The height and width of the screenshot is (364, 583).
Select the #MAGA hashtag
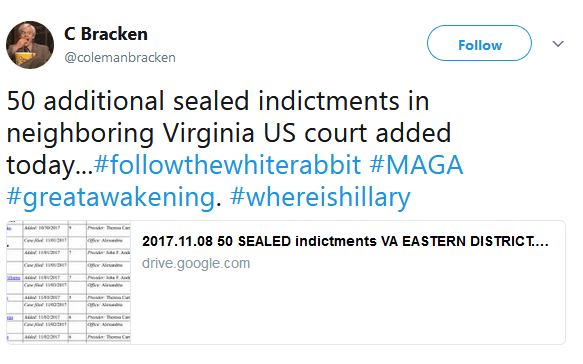tap(416, 165)
